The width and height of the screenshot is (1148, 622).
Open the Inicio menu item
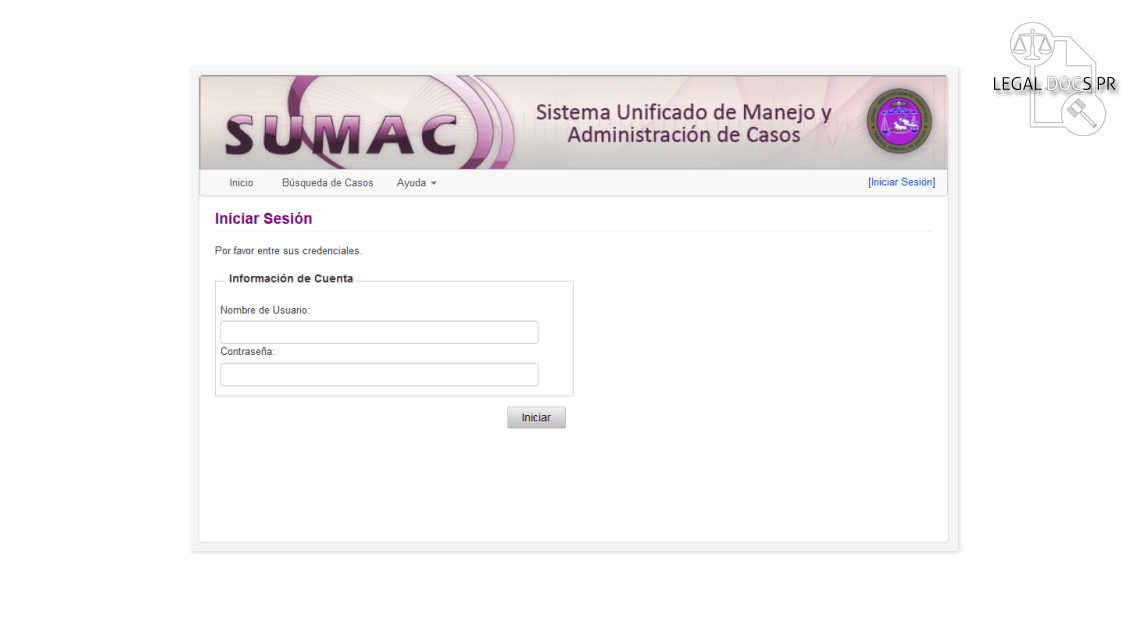[241, 183]
